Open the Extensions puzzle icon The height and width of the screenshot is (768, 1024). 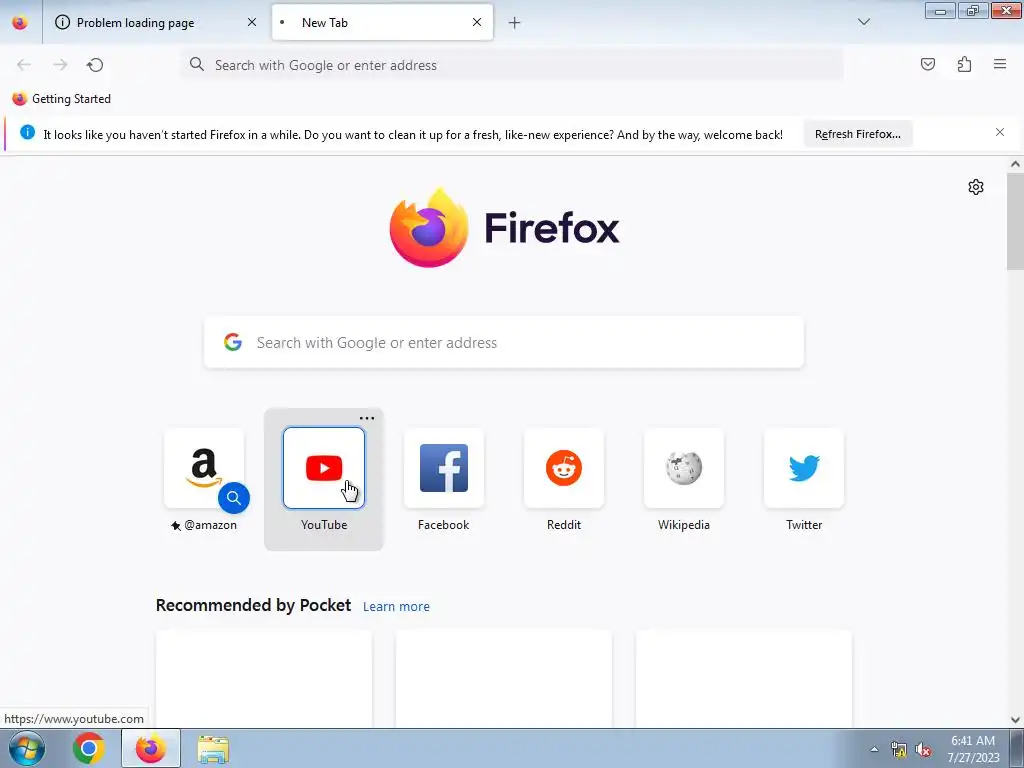964,64
